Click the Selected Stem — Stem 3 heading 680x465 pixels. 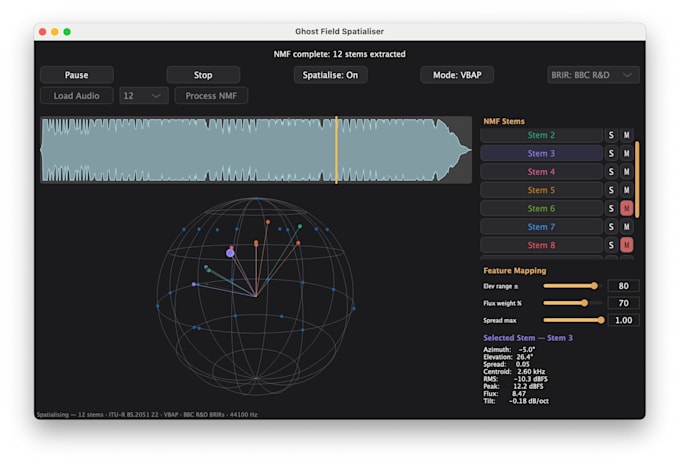click(528, 338)
